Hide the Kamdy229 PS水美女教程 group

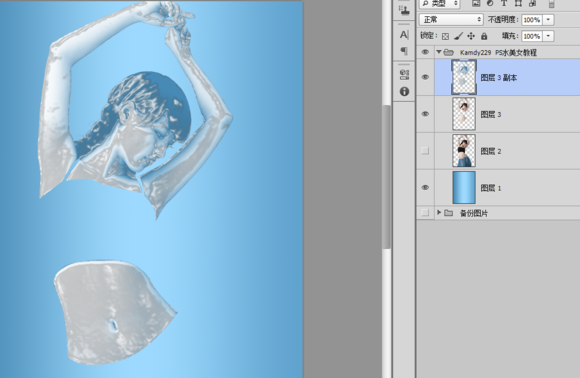(x=425, y=52)
